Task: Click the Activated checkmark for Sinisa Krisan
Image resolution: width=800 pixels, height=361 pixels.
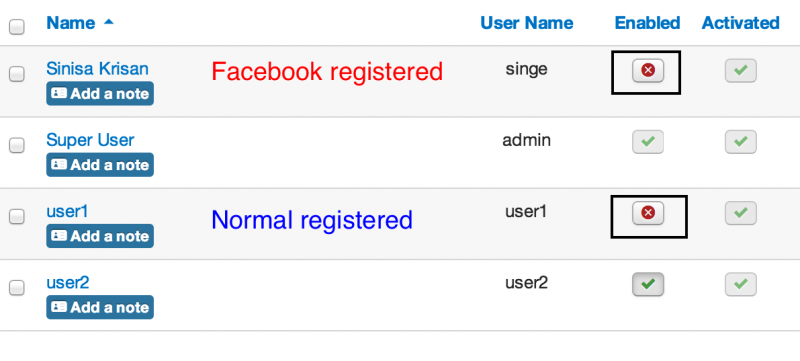Action: point(740,70)
